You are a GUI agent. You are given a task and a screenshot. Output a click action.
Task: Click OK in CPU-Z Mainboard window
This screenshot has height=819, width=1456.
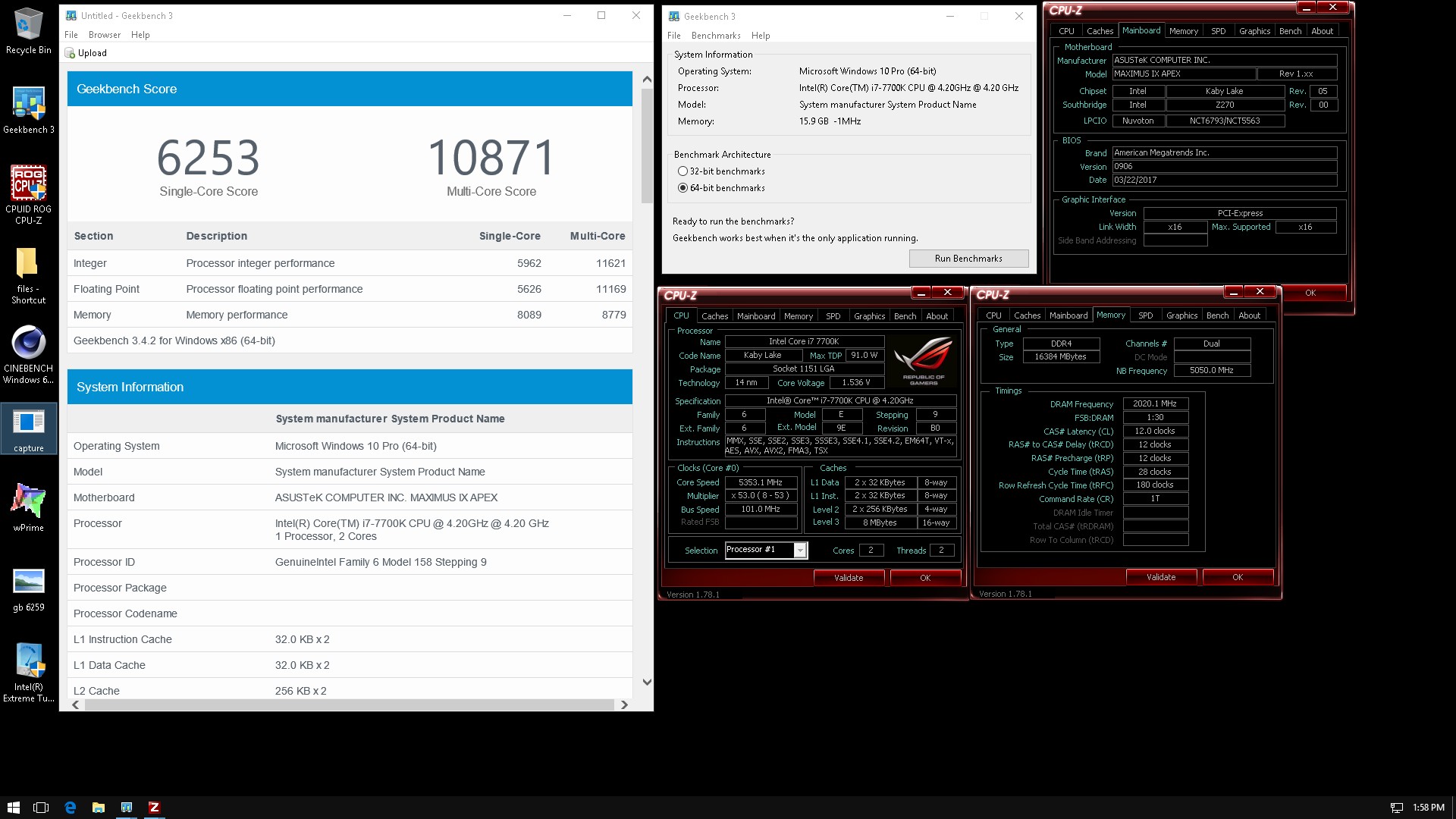click(1310, 293)
